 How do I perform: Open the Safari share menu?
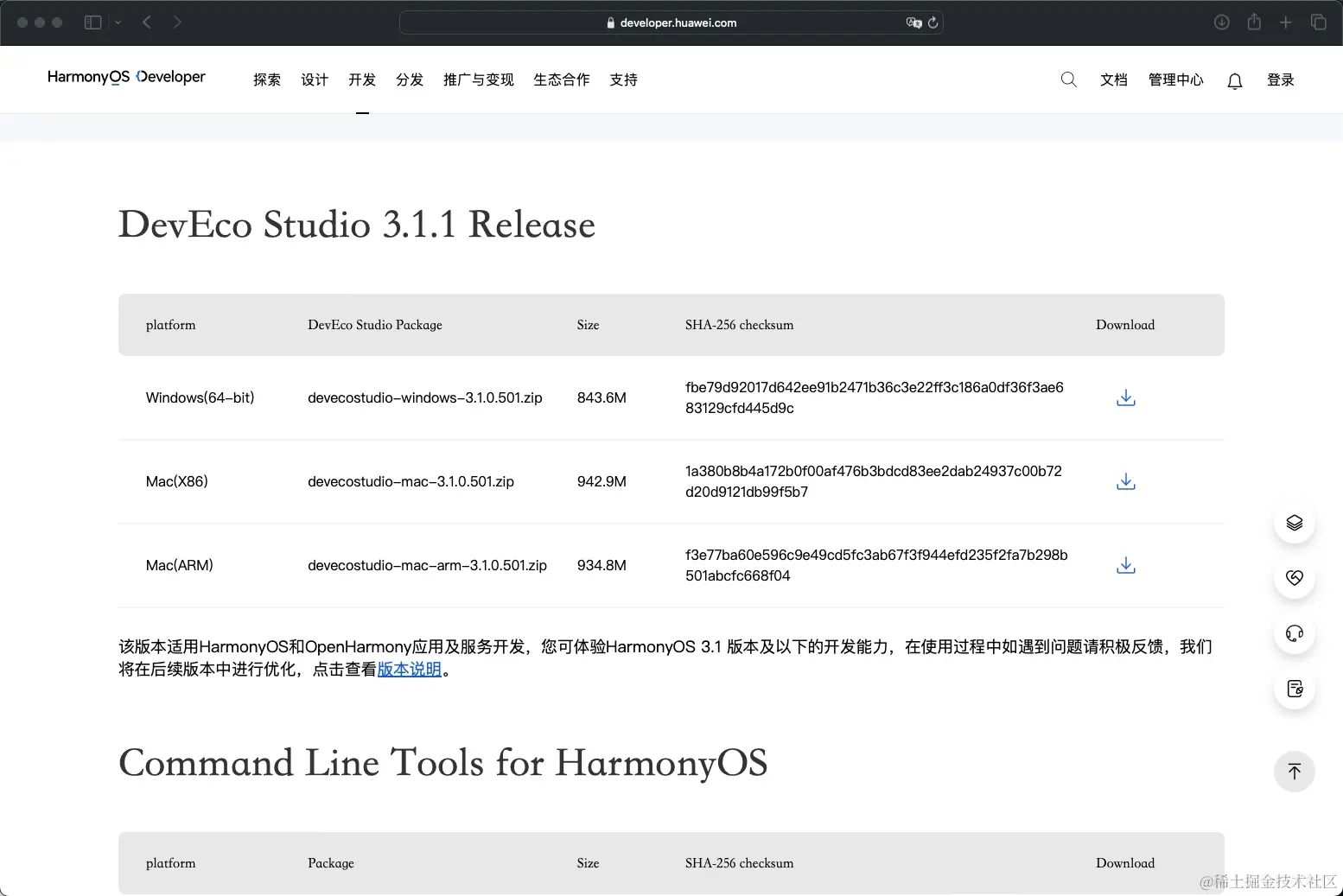[1254, 22]
